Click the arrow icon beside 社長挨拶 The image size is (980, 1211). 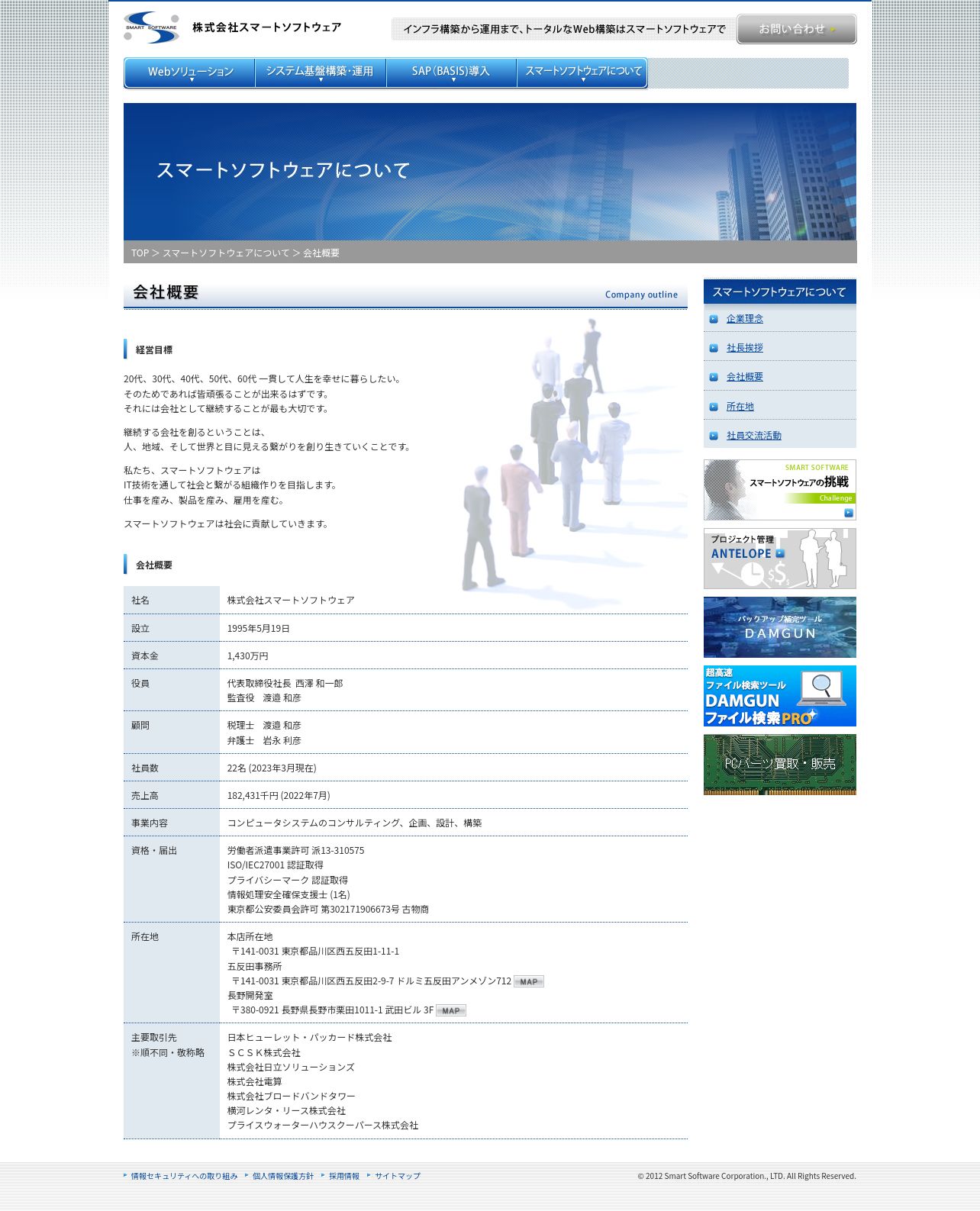pyautogui.click(x=714, y=348)
